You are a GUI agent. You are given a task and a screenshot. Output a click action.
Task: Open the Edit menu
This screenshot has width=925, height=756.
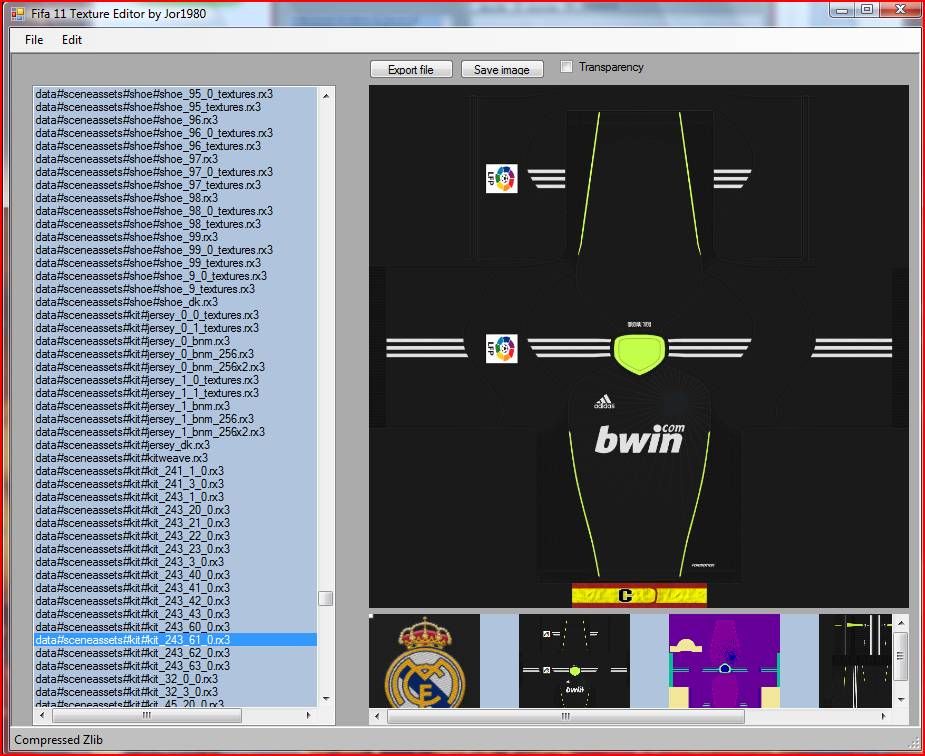(x=72, y=40)
